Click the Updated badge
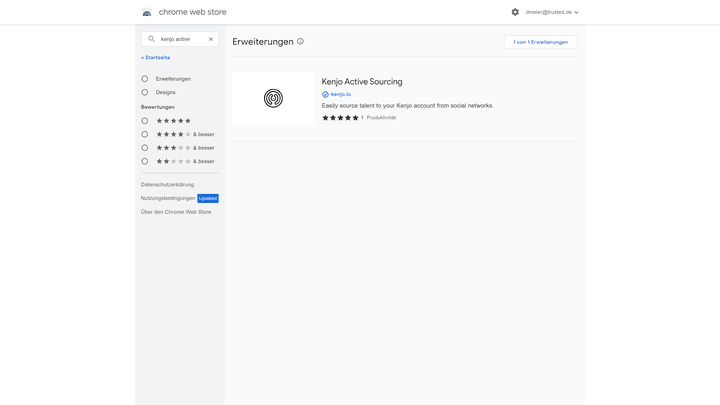 click(x=208, y=198)
